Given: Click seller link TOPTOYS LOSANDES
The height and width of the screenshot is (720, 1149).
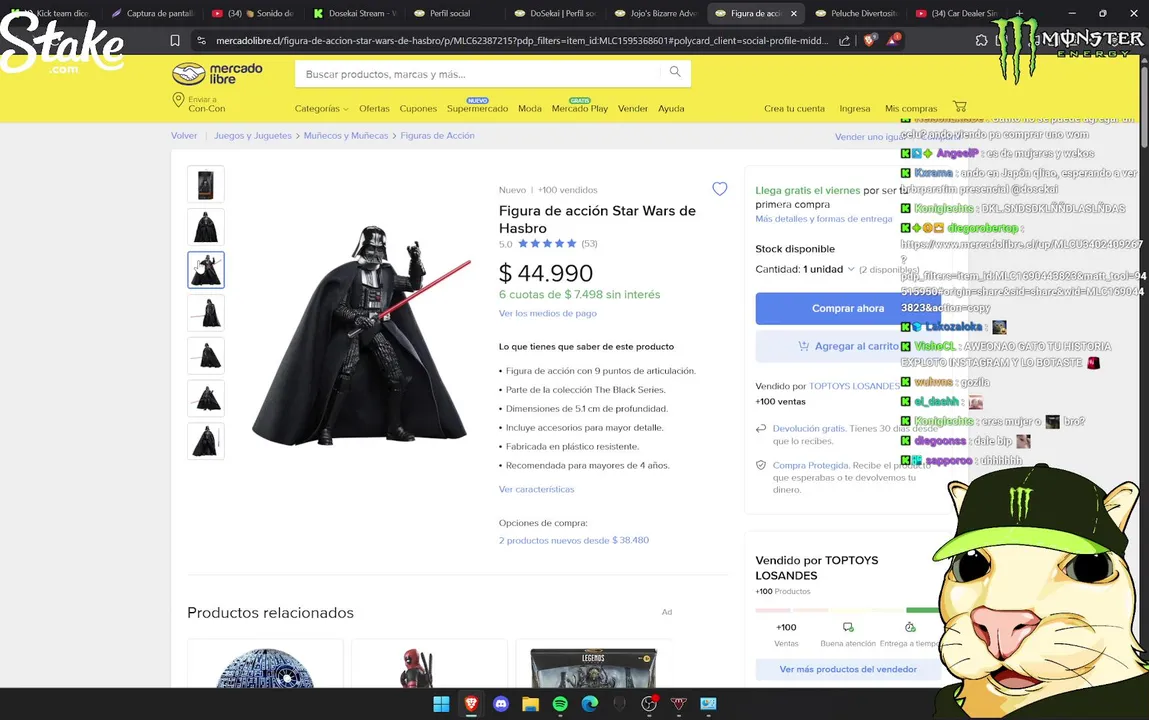Looking at the screenshot, I should point(854,386).
